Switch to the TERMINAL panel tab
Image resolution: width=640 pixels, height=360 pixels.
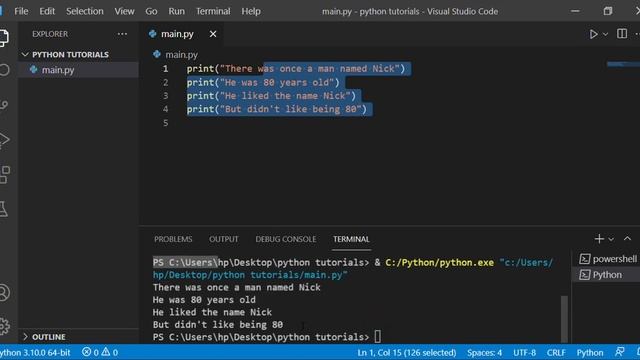pyautogui.click(x=351, y=239)
